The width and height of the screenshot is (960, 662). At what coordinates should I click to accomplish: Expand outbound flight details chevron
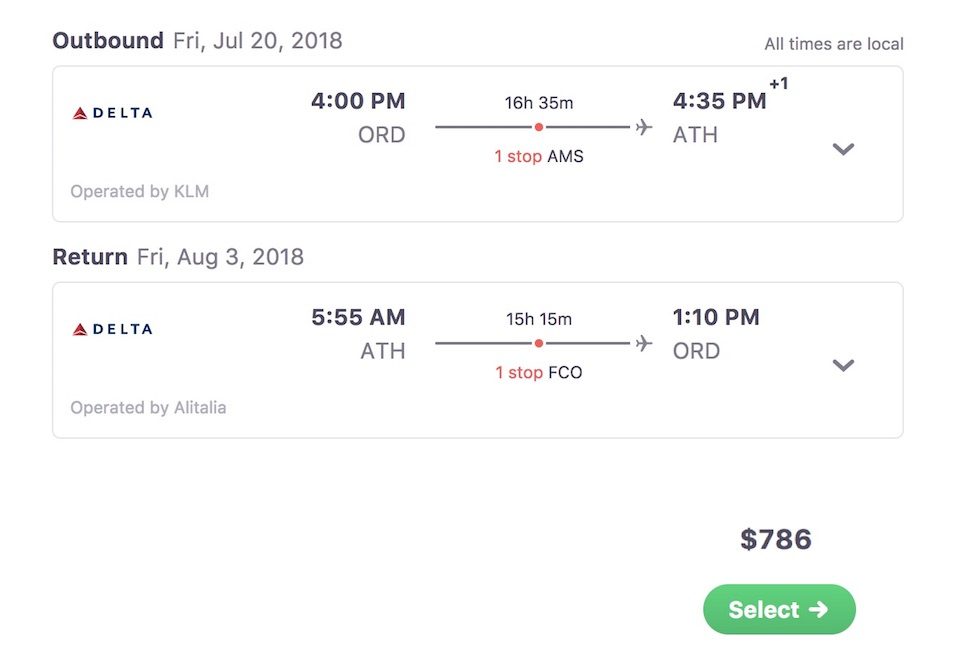click(x=843, y=149)
